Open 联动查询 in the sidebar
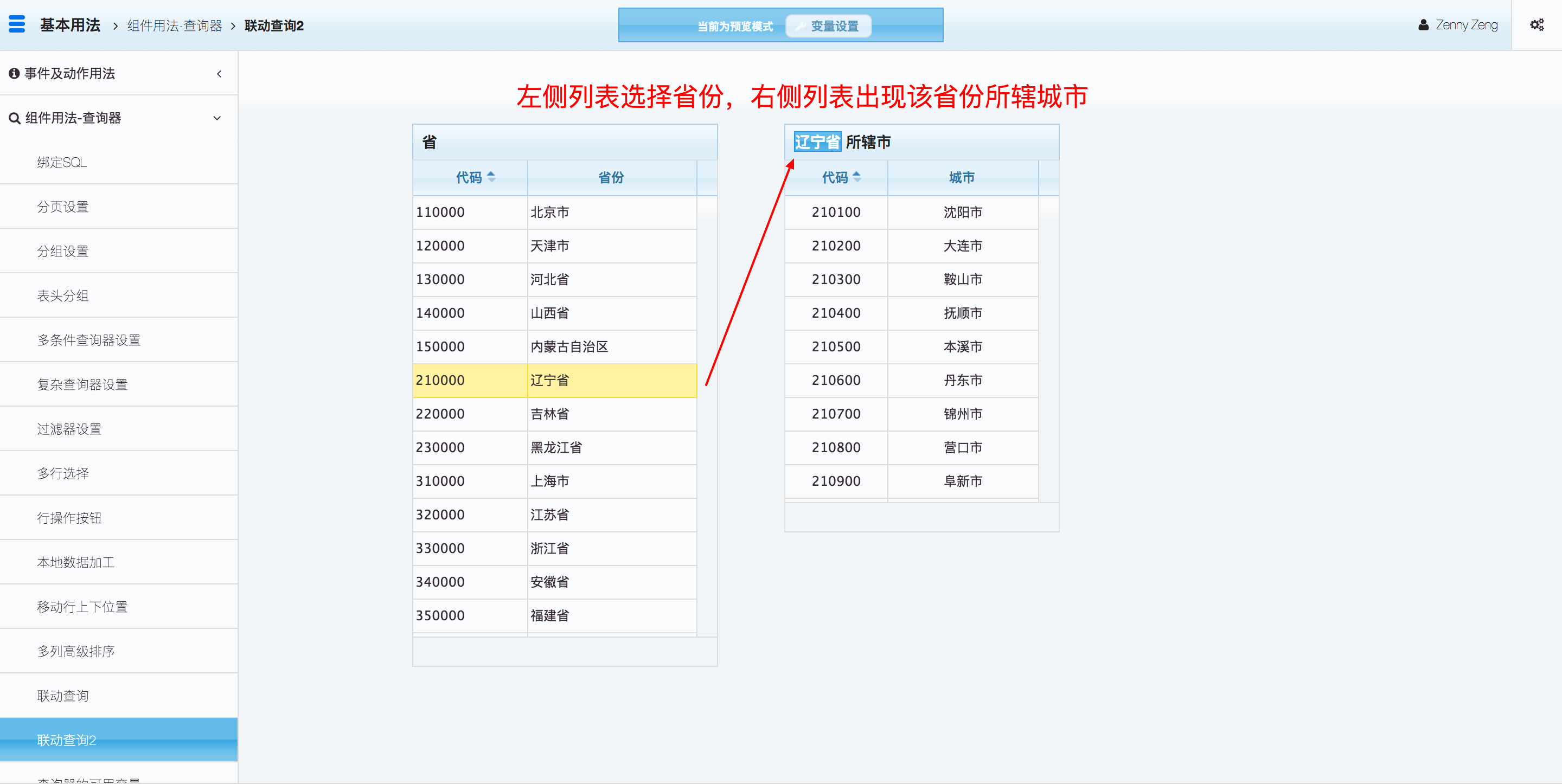 tap(63, 696)
